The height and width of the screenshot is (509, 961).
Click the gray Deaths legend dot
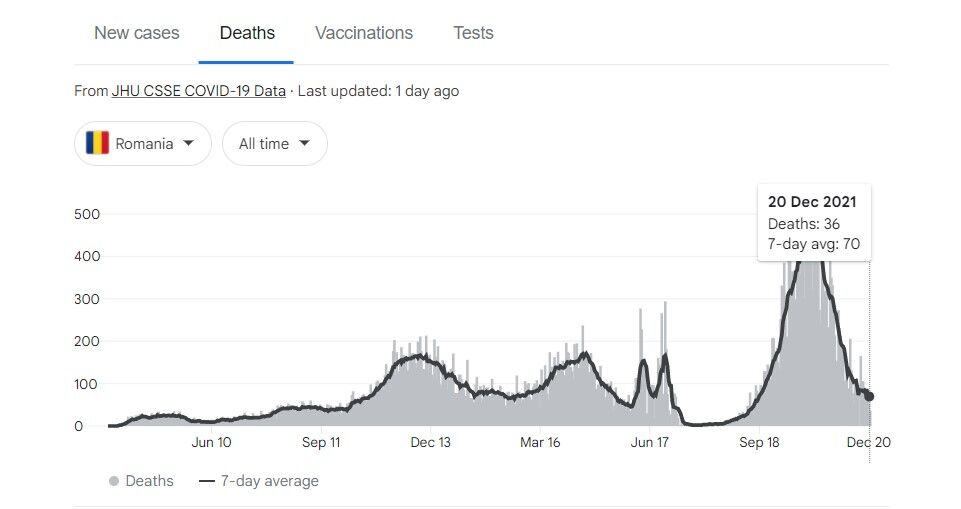point(114,481)
